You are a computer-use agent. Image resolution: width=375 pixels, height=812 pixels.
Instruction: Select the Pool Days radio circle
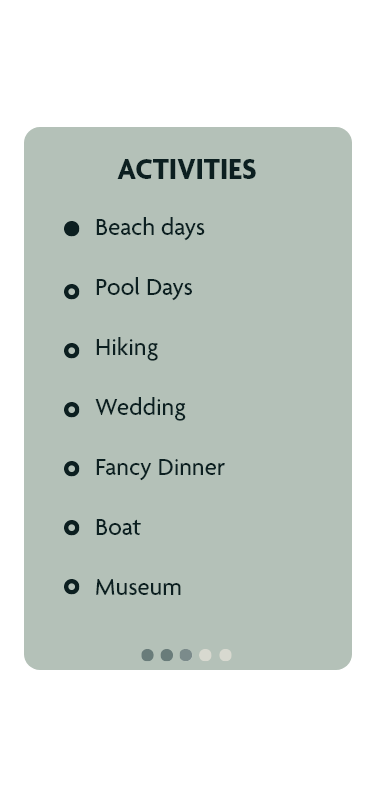coord(71,292)
